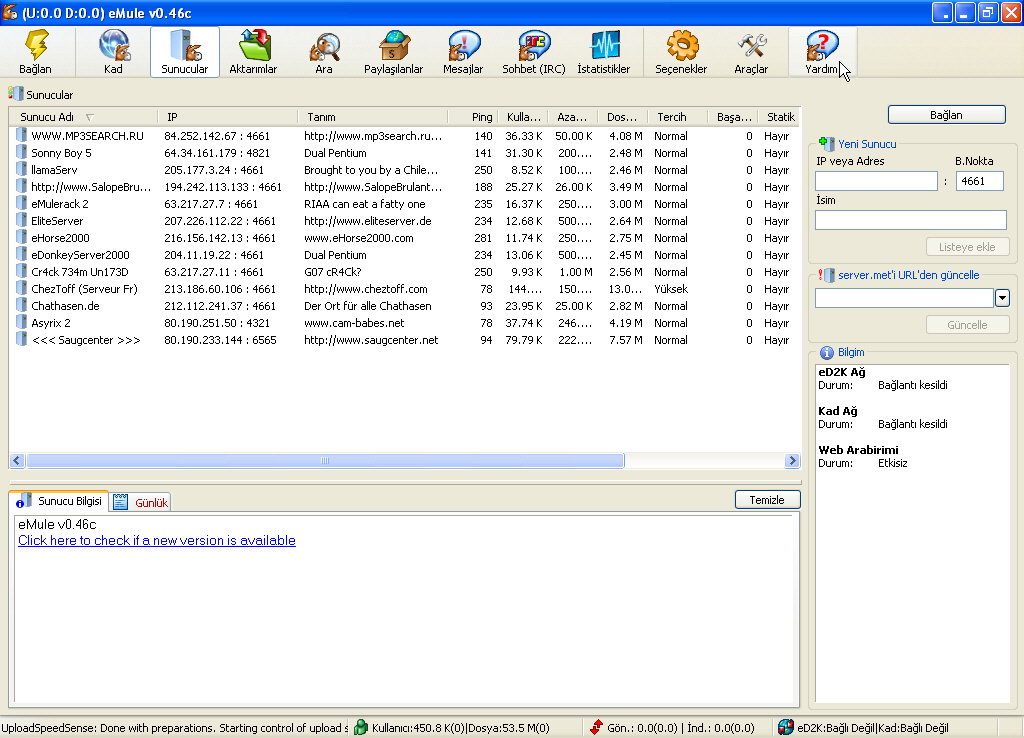Switch to the Sunucu Bilgisi tab
Viewport: 1024px width, 738px height.
pyautogui.click(x=60, y=501)
